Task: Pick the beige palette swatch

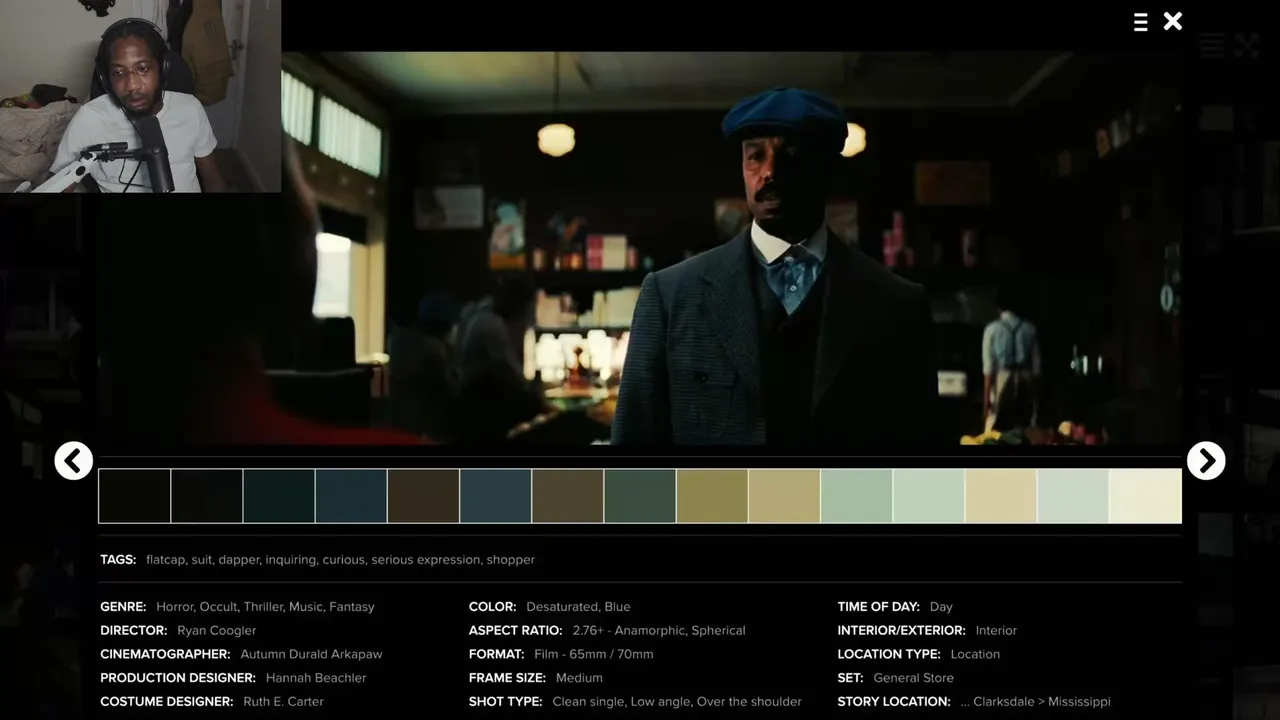Action: point(1001,496)
